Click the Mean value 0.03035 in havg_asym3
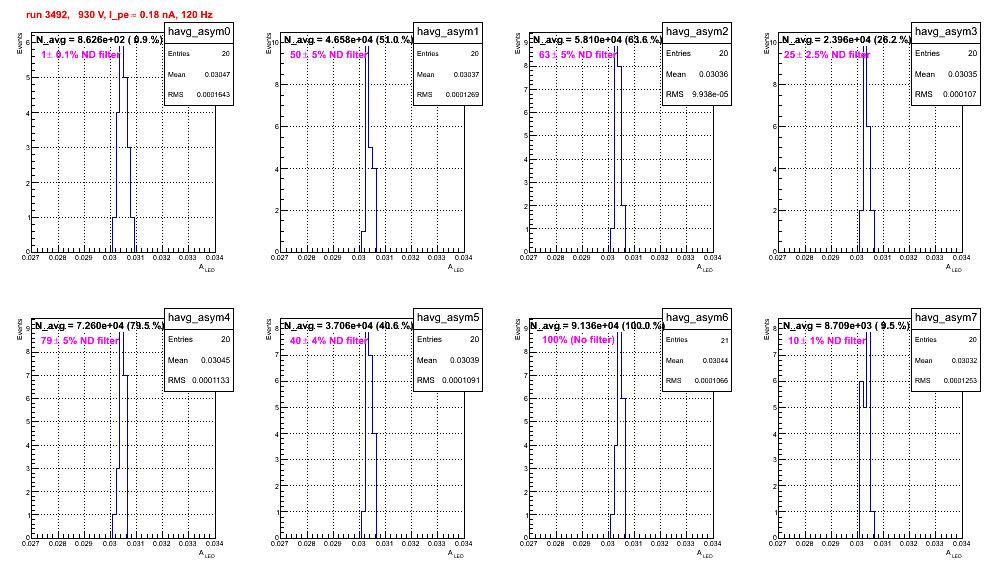The image size is (996, 572). coord(962,74)
